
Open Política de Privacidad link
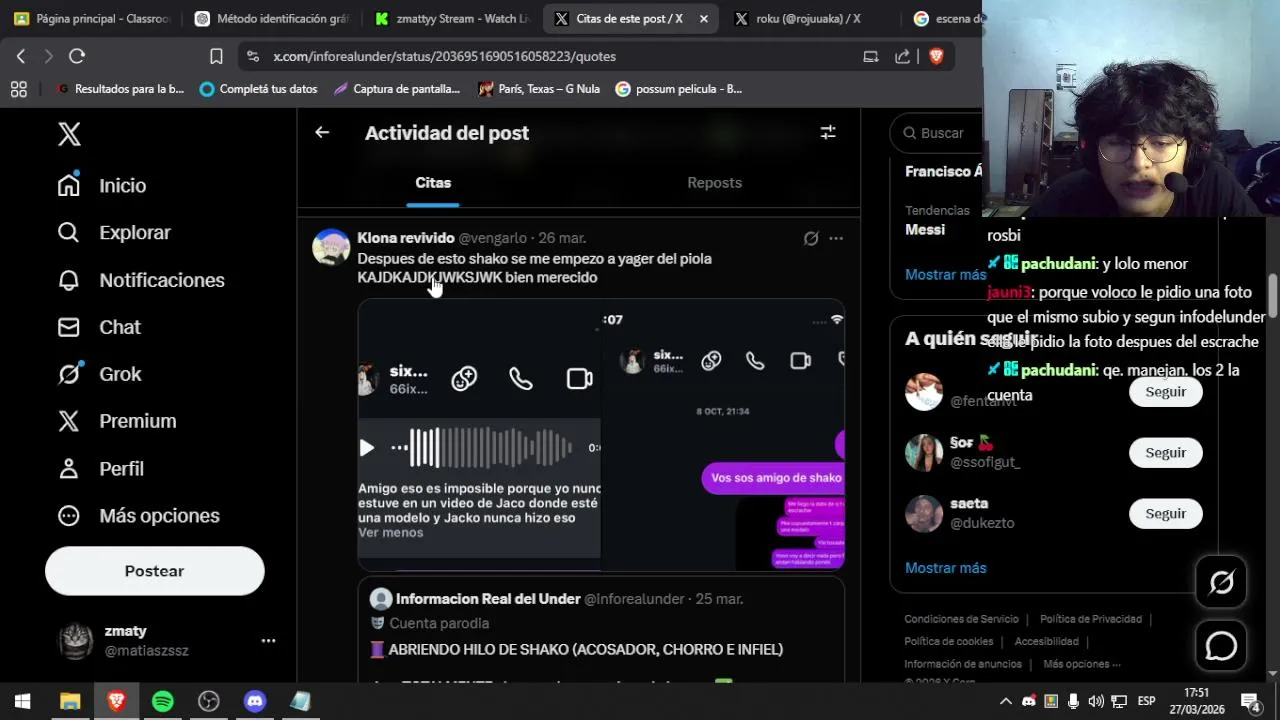point(1090,619)
